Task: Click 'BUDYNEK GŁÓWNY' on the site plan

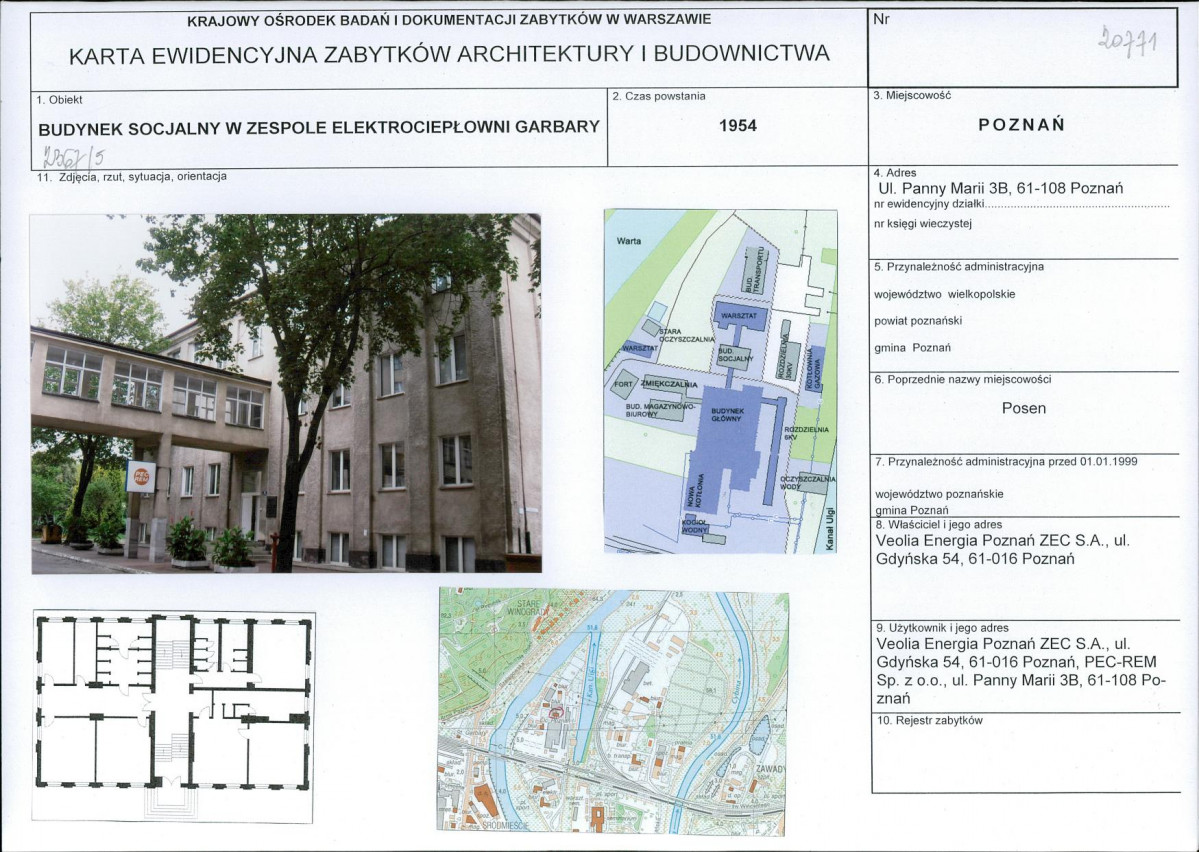Action: [727, 415]
